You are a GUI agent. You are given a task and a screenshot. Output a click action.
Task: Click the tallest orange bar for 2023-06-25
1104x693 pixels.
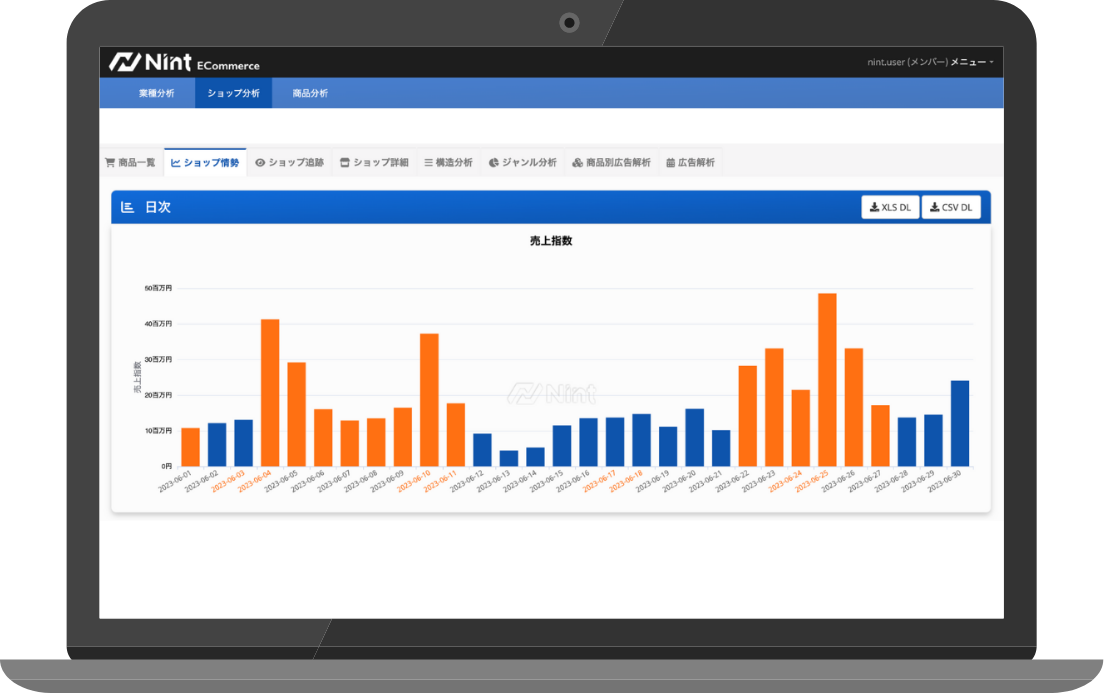(x=827, y=380)
